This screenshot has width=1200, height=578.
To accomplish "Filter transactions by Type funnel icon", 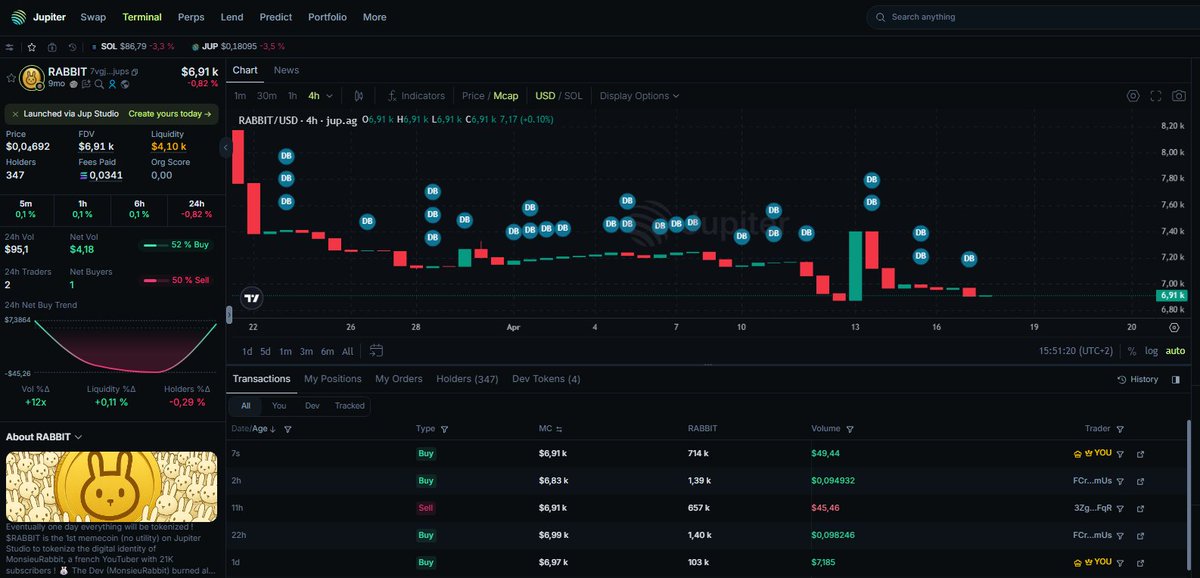I will [x=444, y=429].
